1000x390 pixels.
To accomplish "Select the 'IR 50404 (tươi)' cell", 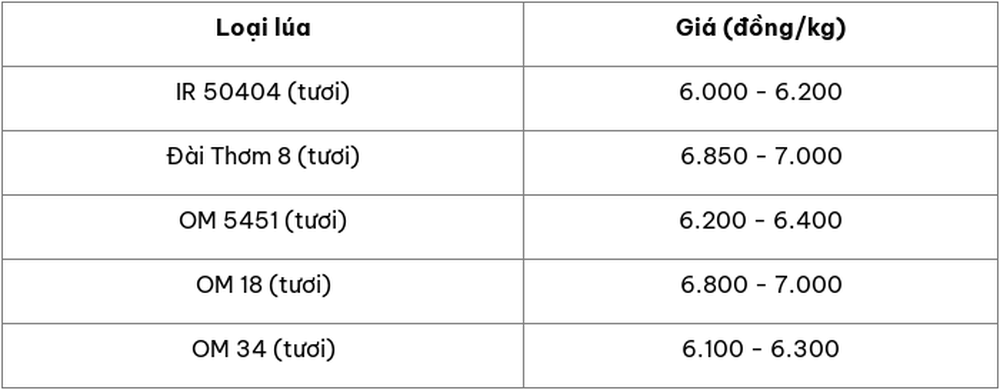I will tap(263, 99).
